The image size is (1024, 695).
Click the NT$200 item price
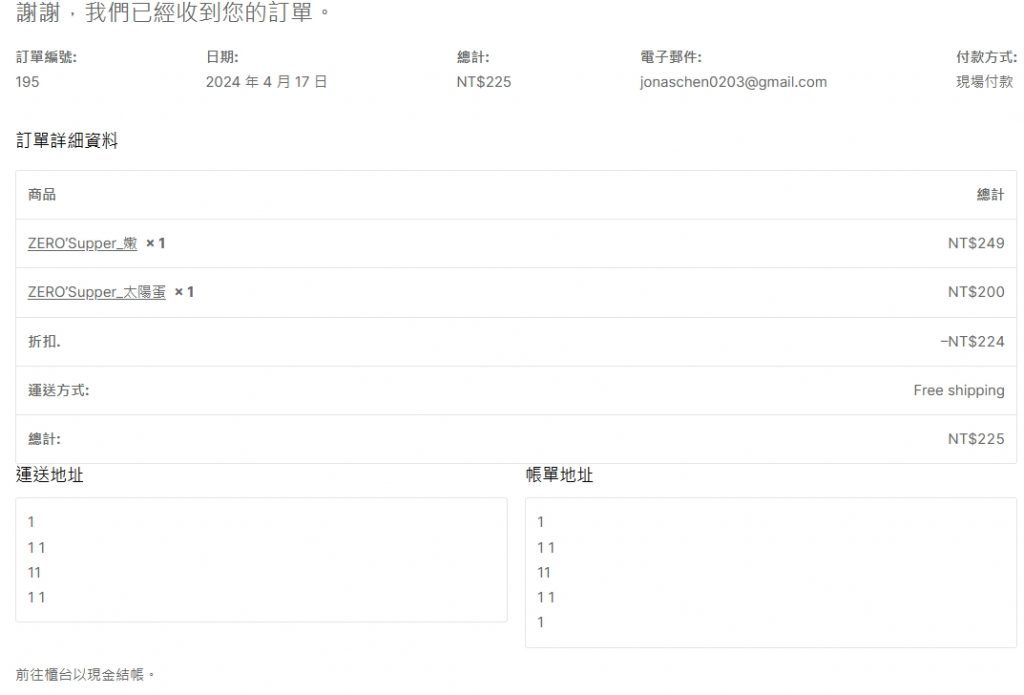[976, 292]
